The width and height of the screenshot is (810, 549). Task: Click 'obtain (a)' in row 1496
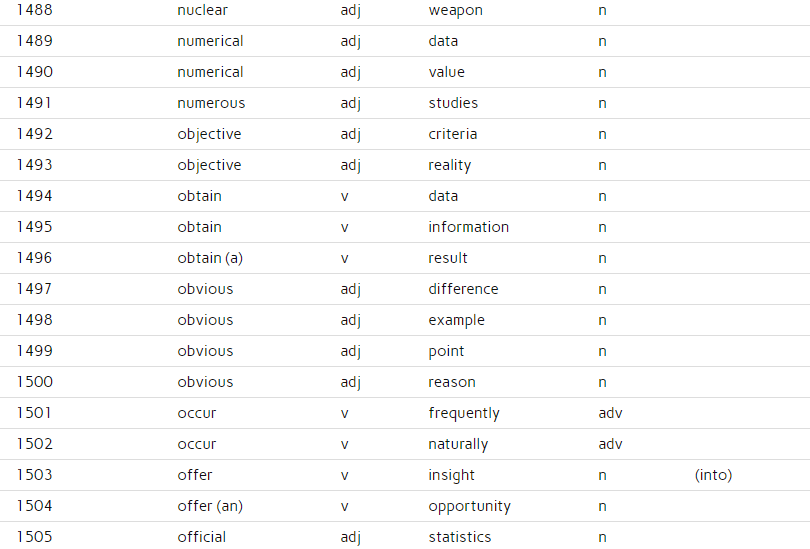[210, 258]
